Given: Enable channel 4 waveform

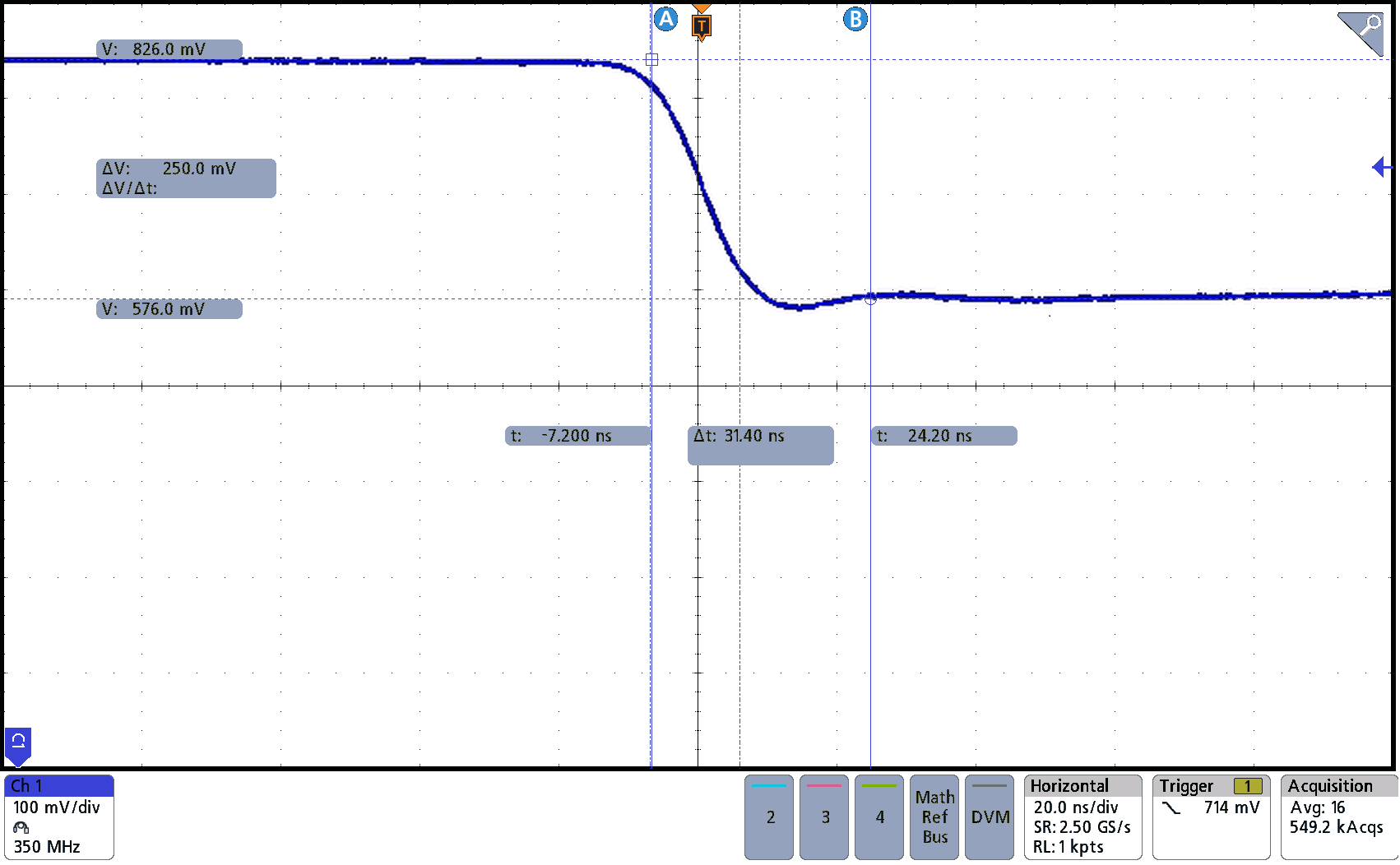Looking at the screenshot, I should [879, 816].
